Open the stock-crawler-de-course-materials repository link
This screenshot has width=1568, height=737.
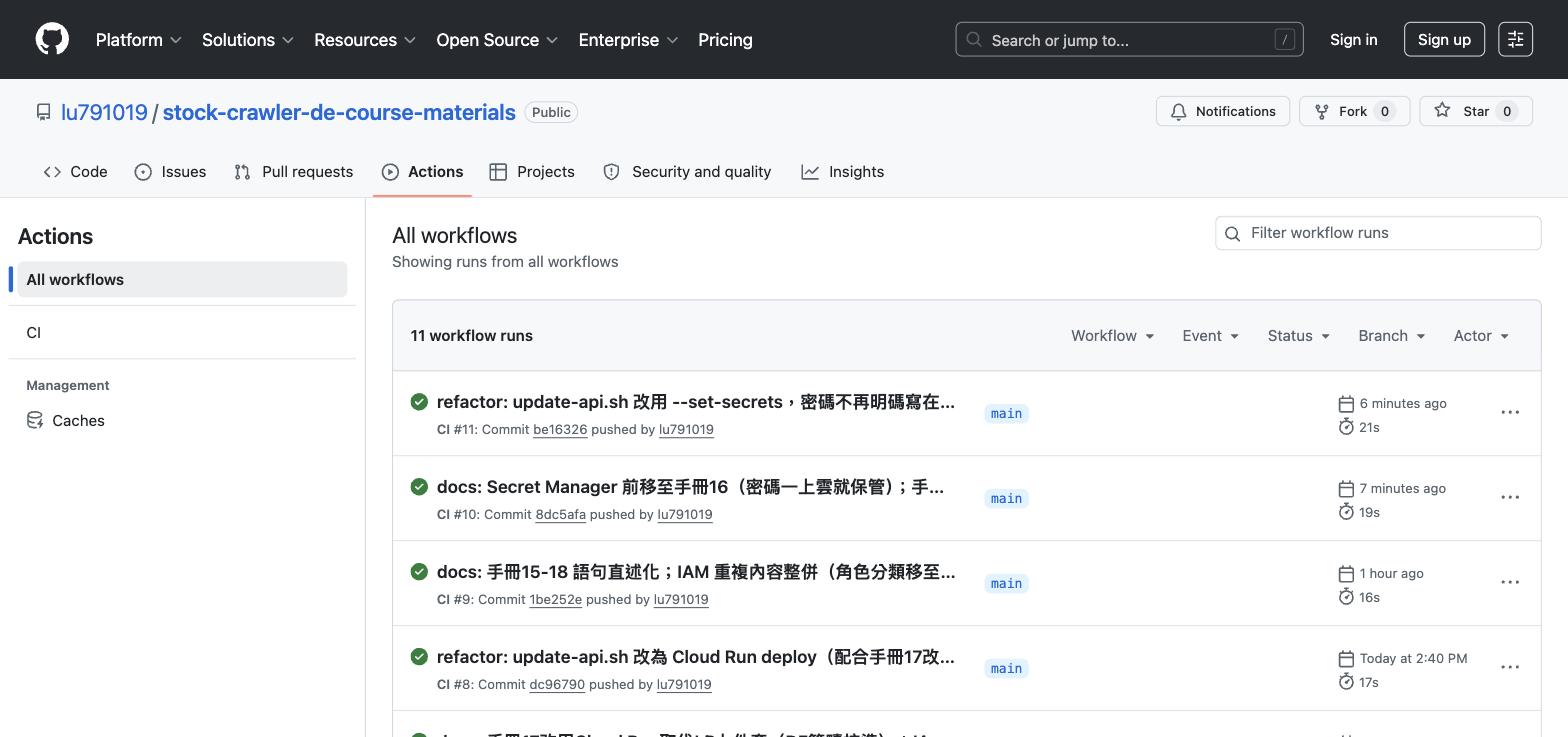tap(339, 112)
